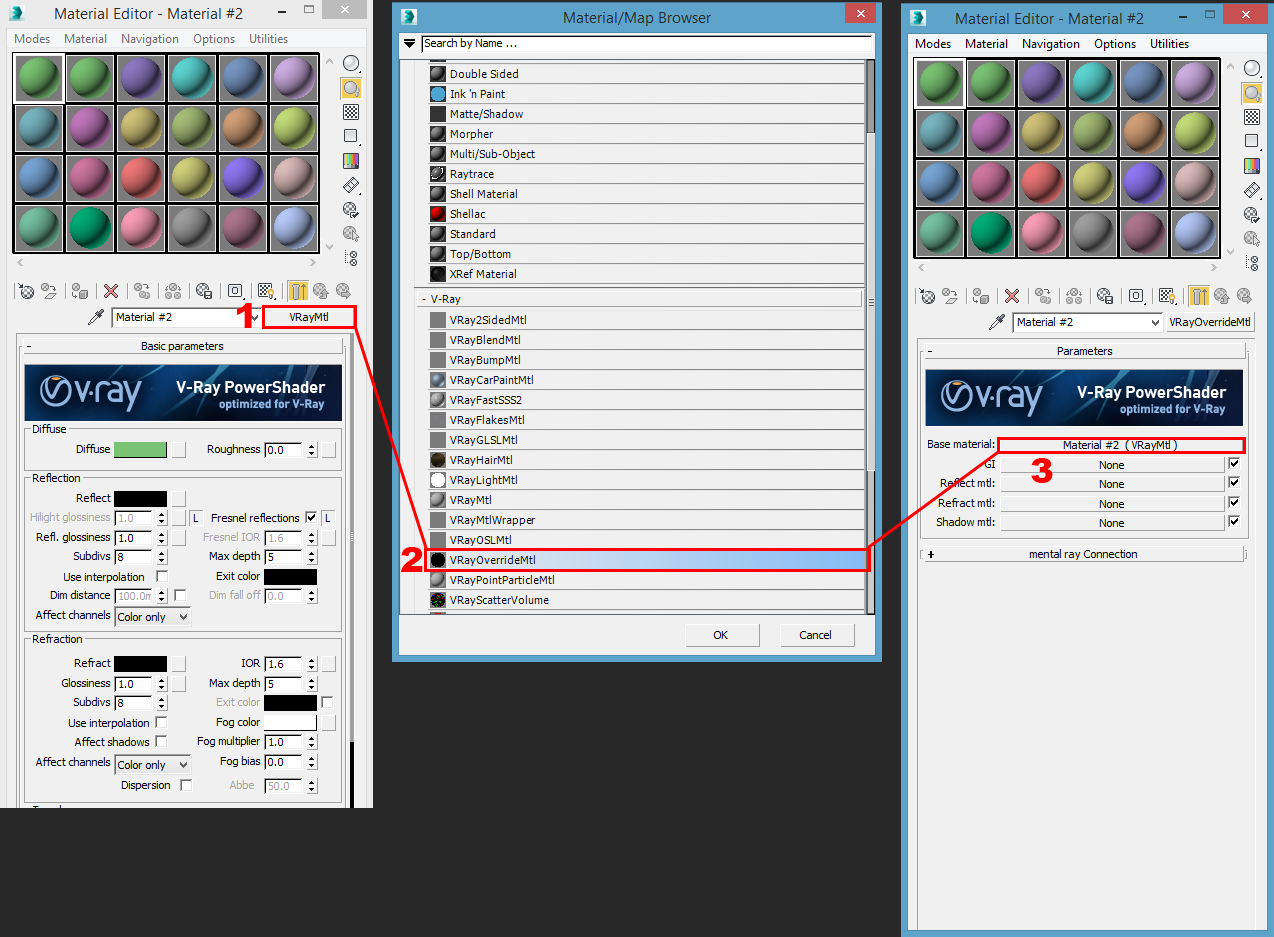The height and width of the screenshot is (937, 1274).
Task: Click Get Material icon in left Material Editor
Action: (x=27, y=291)
